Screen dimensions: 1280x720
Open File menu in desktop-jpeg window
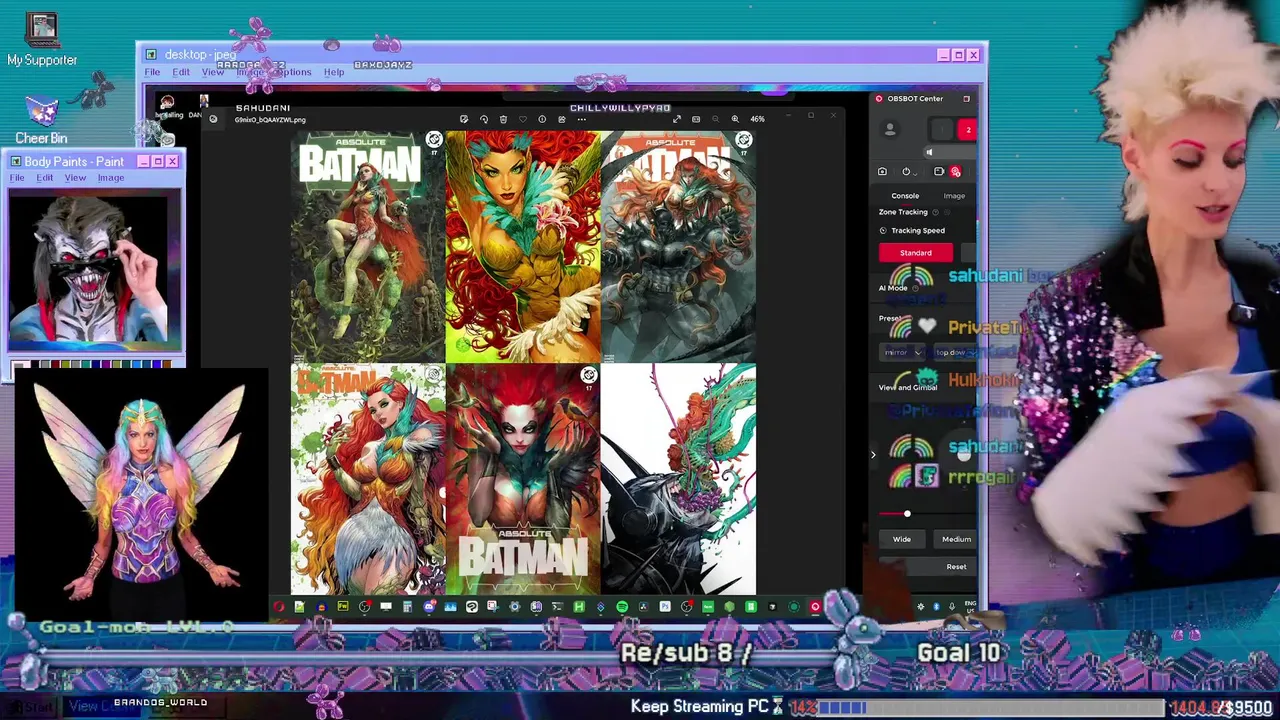(x=152, y=72)
